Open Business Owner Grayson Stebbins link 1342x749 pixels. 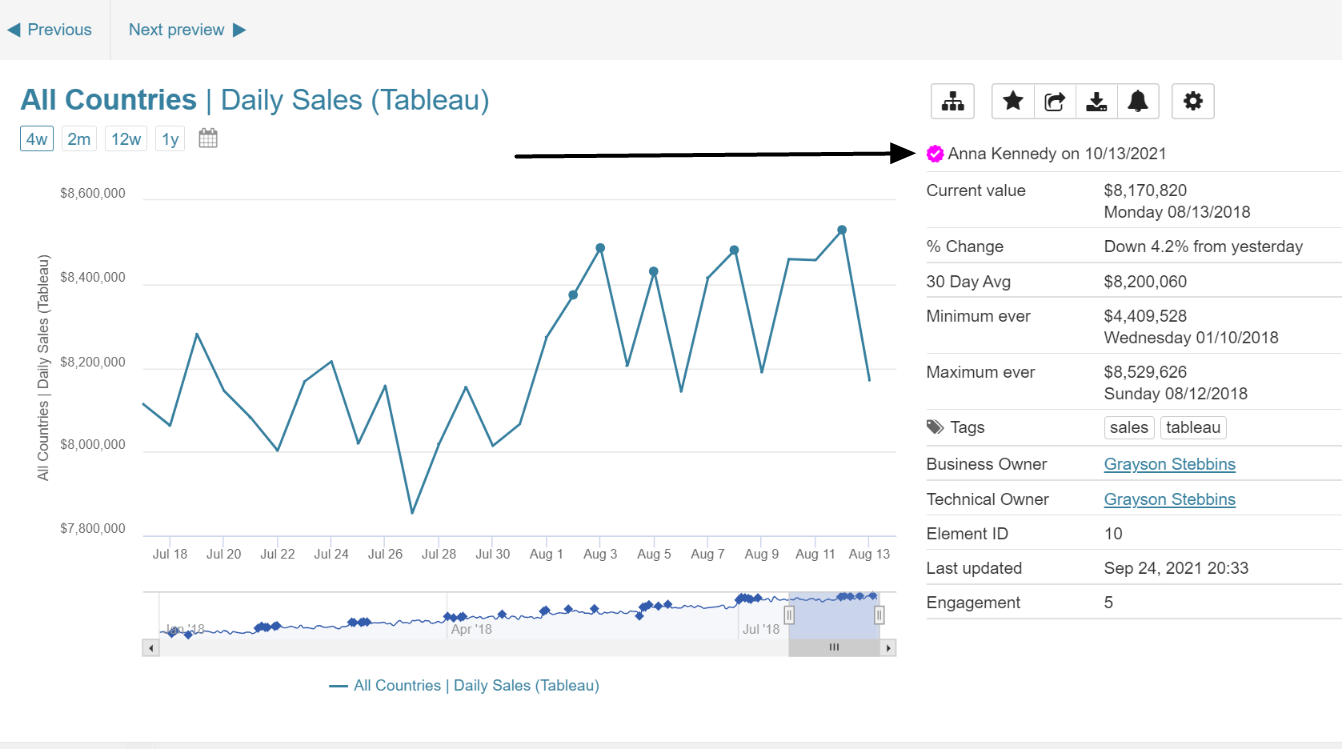(x=1169, y=464)
